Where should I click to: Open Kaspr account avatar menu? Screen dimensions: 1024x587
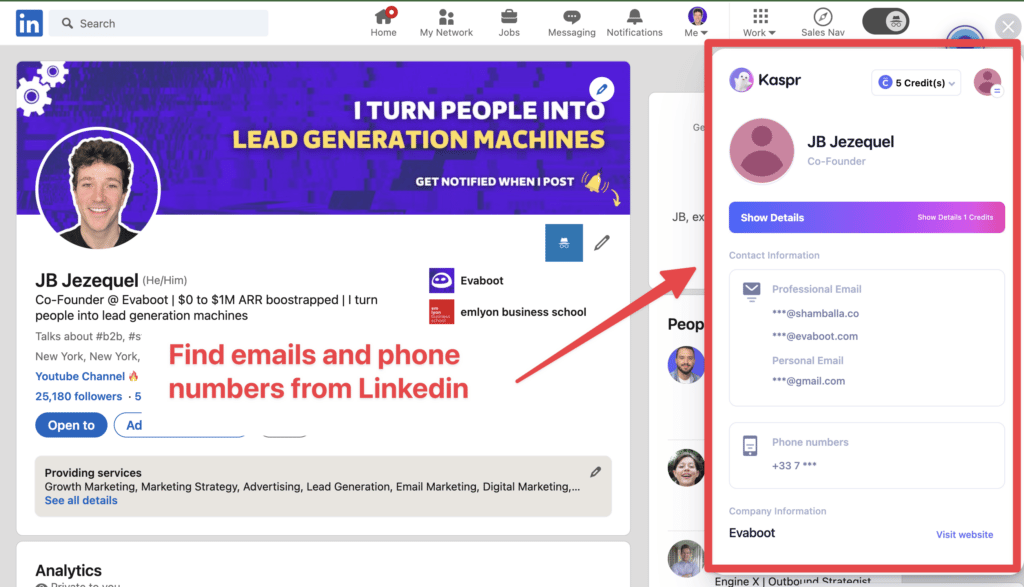click(987, 82)
